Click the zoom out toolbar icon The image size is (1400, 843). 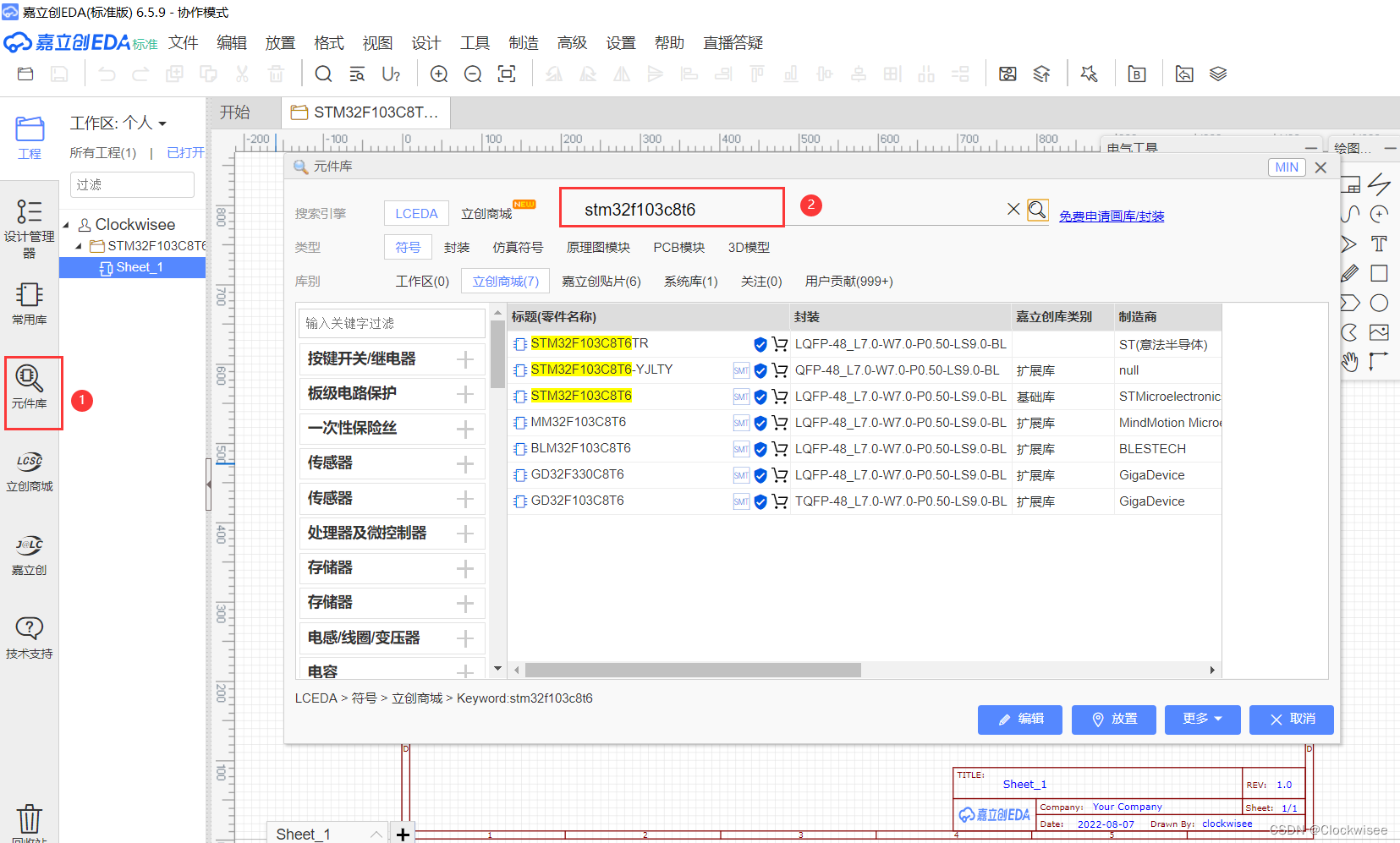click(473, 74)
